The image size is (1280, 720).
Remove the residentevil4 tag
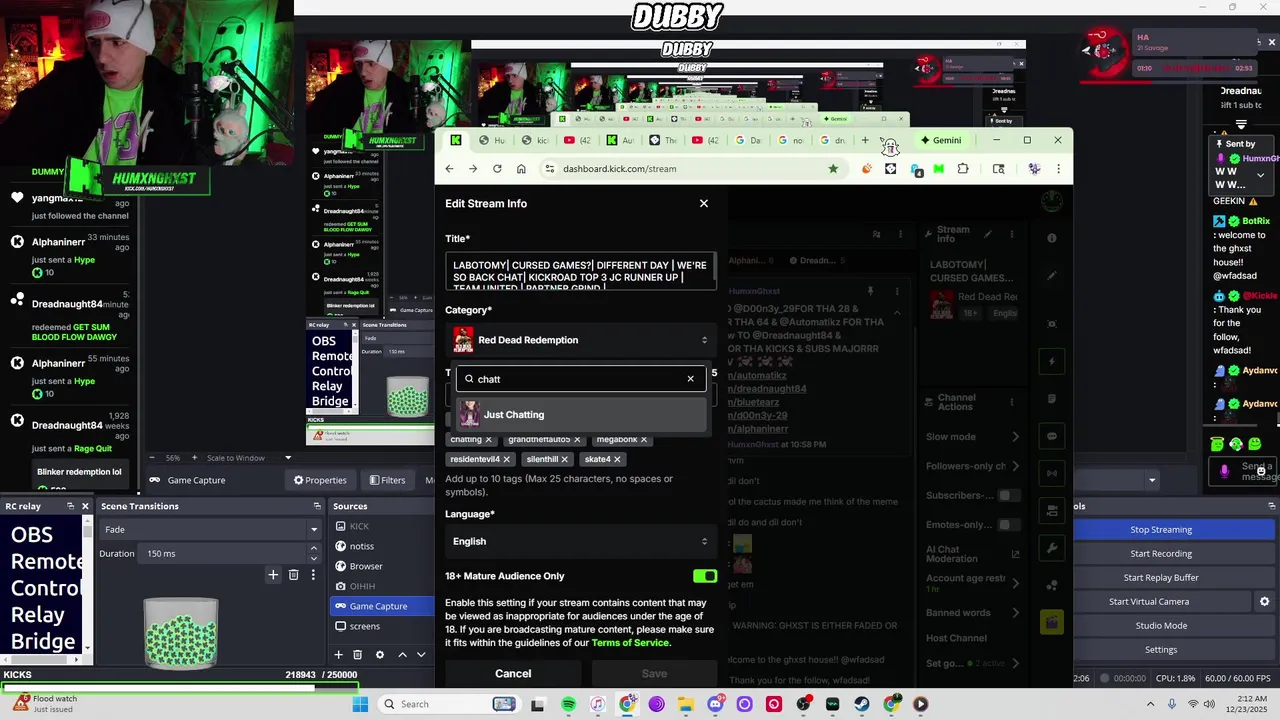coord(506,459)
